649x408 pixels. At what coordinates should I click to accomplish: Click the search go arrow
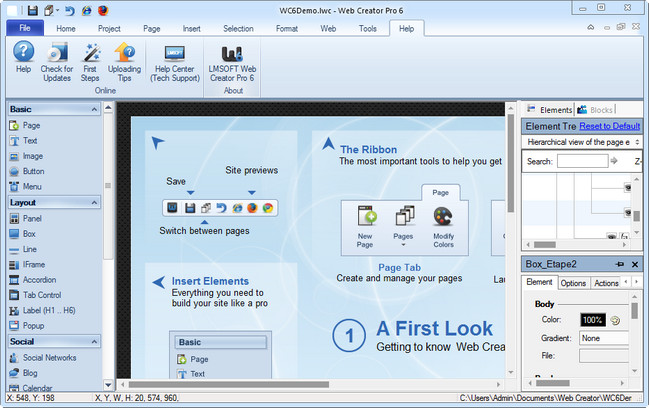(614, 161)
